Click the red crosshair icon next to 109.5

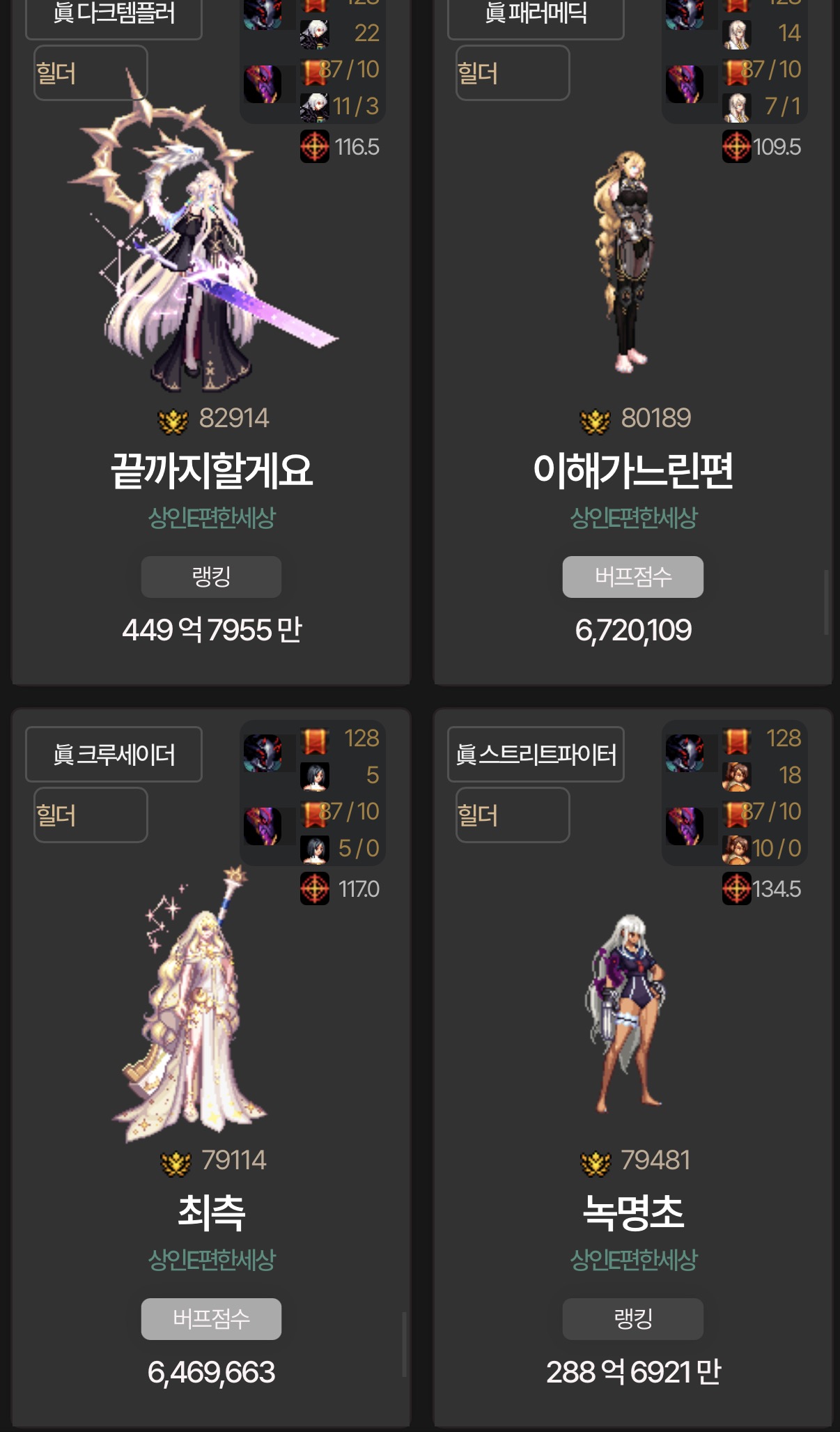pyautogui.click(x=737, y=146)
